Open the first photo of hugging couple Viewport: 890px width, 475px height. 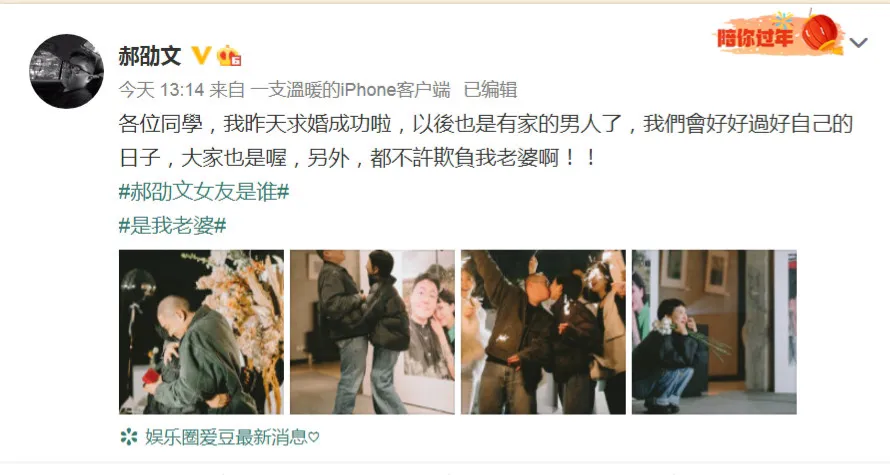(201, 332)
